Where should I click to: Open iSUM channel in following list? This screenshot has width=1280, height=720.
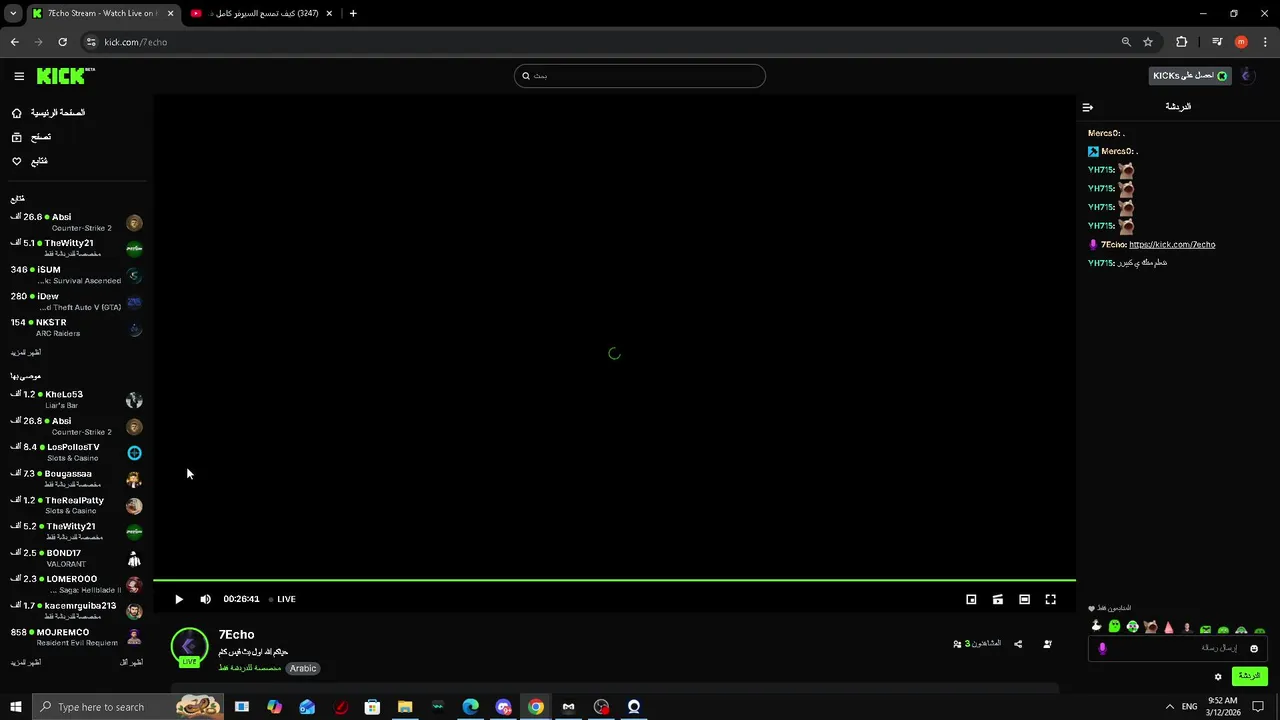pyautogui.click(x=76, y=275)
